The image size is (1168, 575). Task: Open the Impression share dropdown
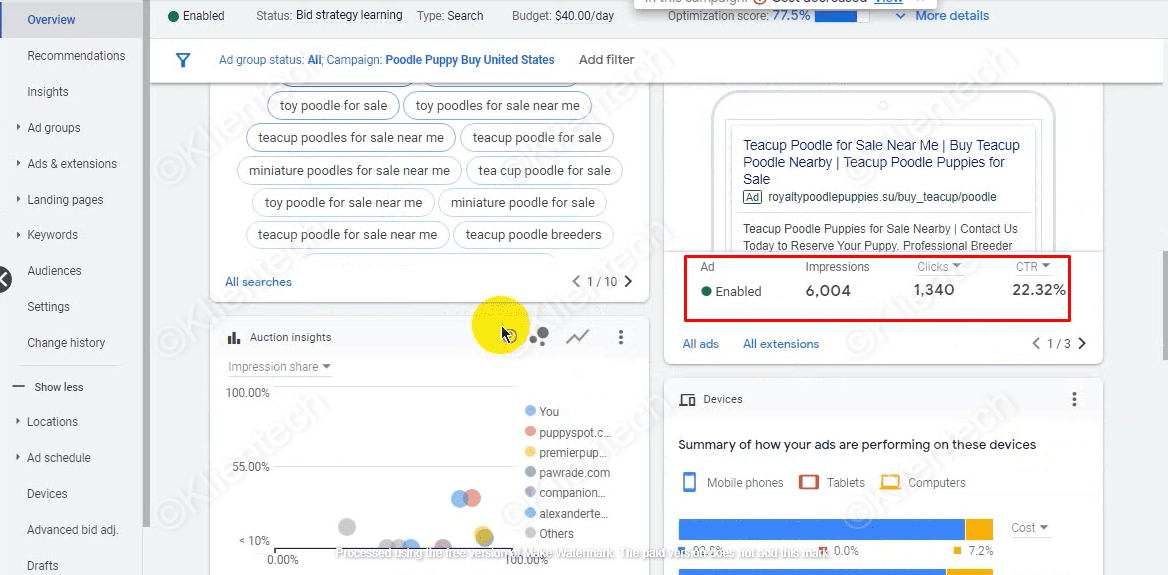pyautogui.click(x=279, y=367)
